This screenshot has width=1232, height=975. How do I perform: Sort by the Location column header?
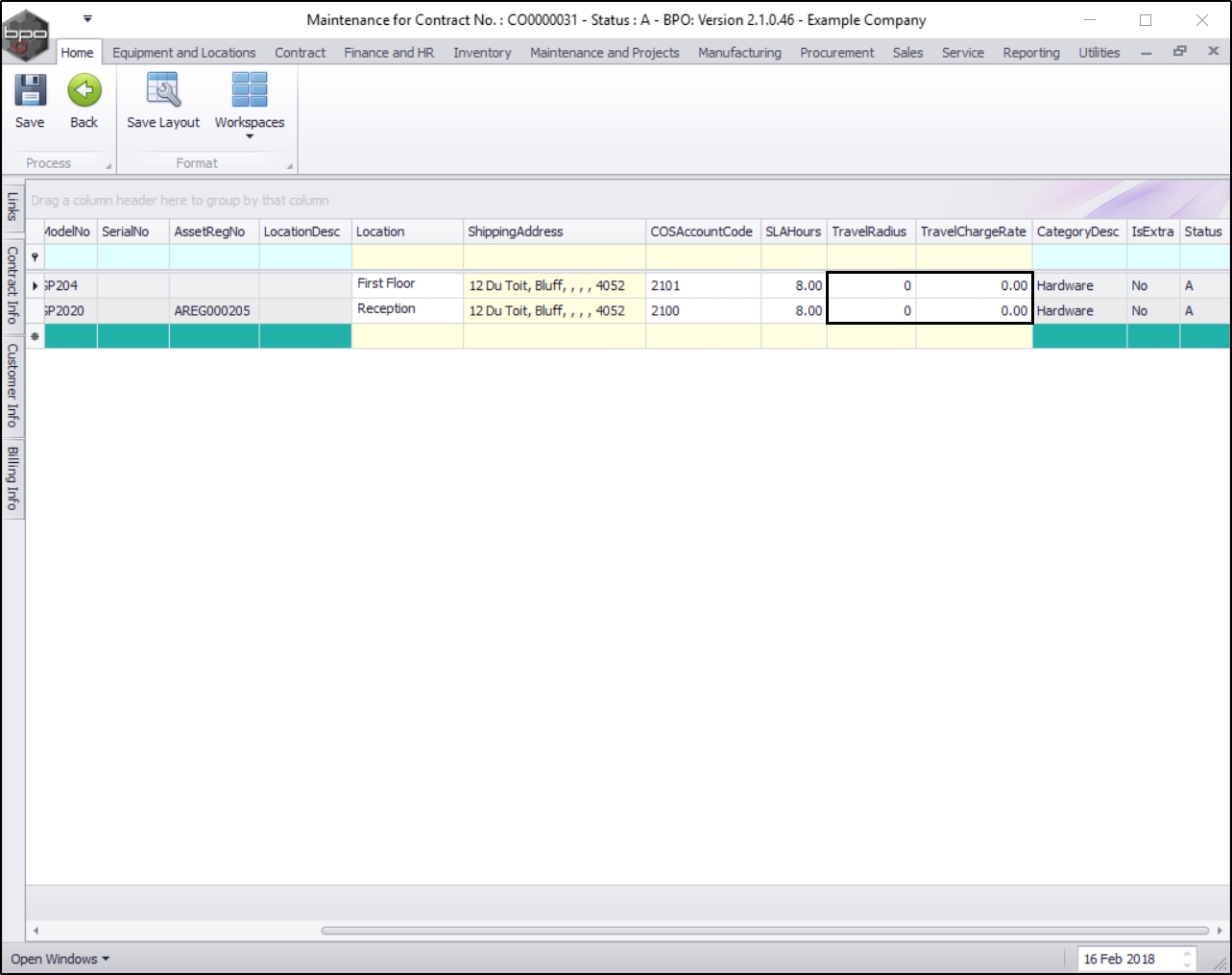[x=407, y=232]
